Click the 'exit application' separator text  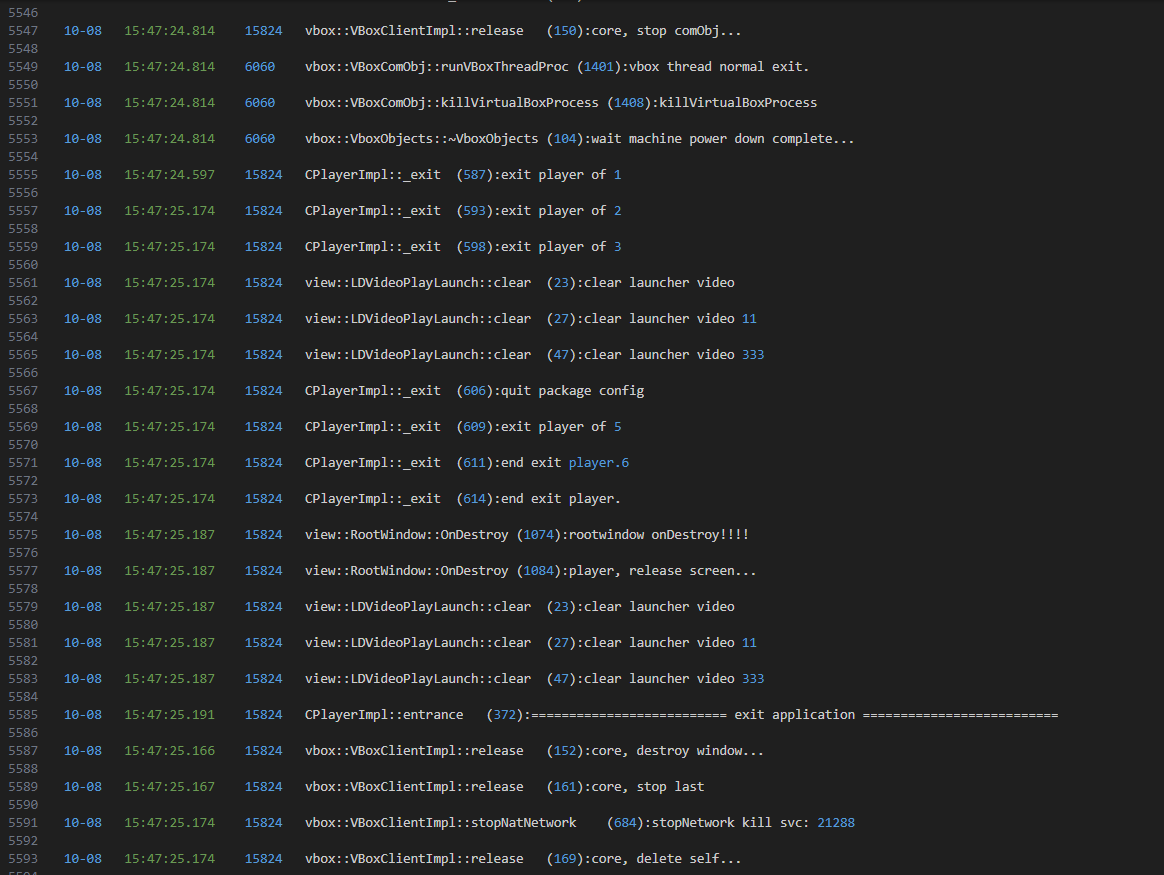click(794, 715)
